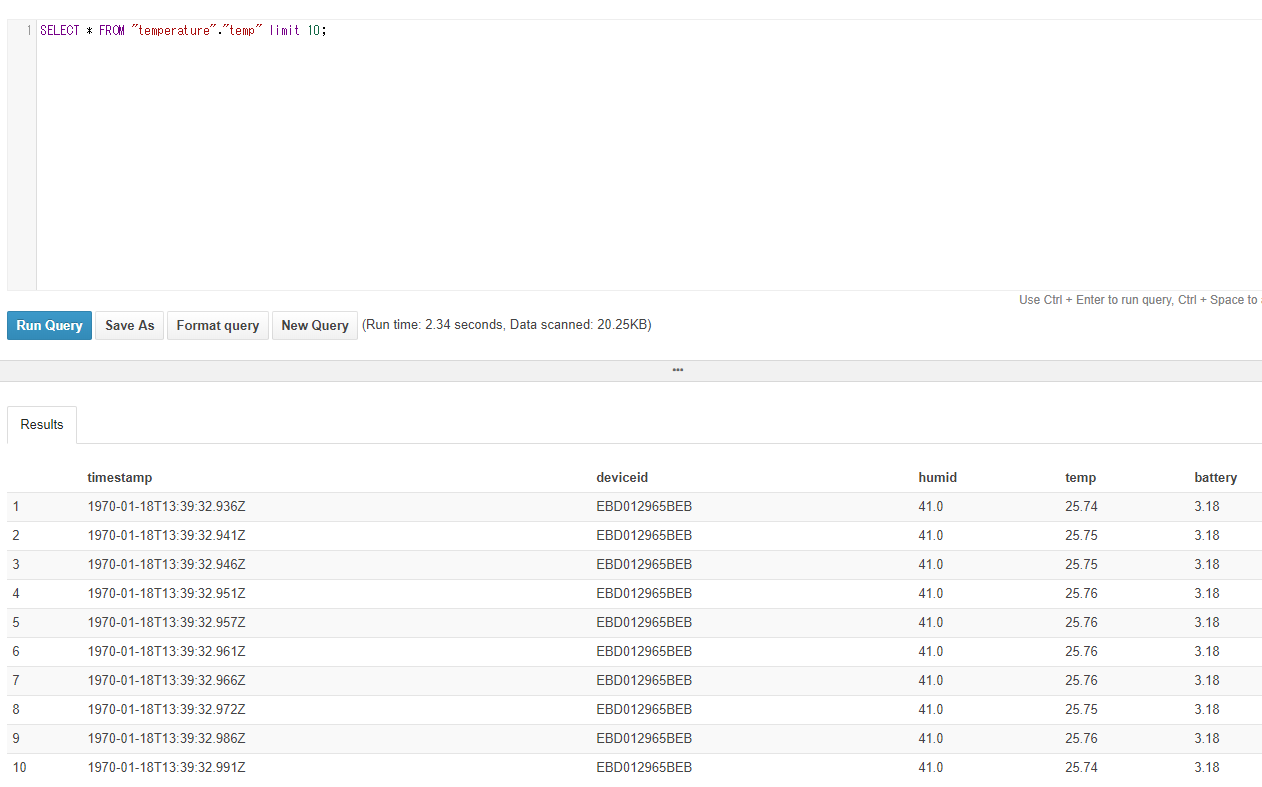Click the Run Query button
Viewport: 1262px width, 787px height.
[49, 325]
